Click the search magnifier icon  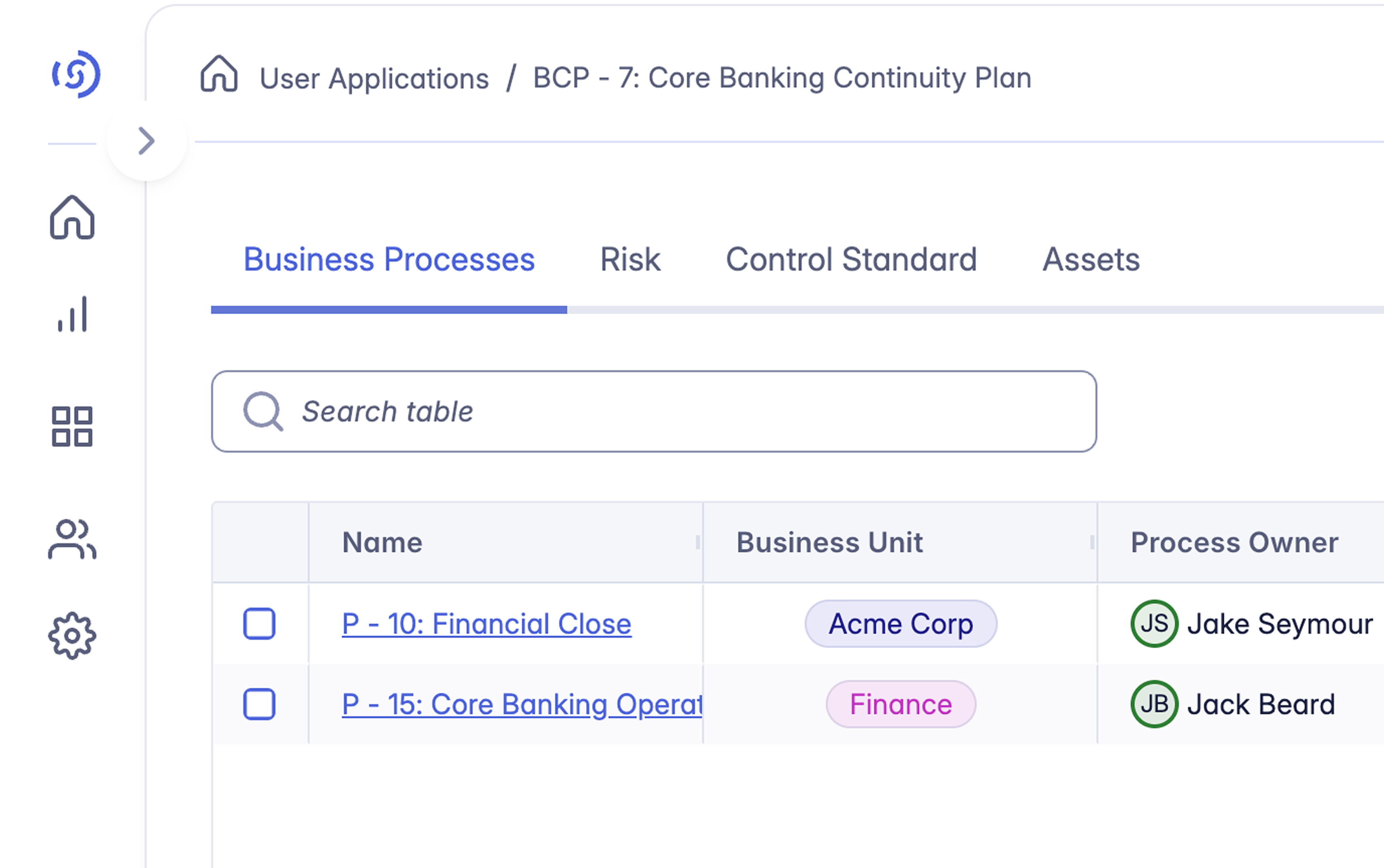coord(263,411)
